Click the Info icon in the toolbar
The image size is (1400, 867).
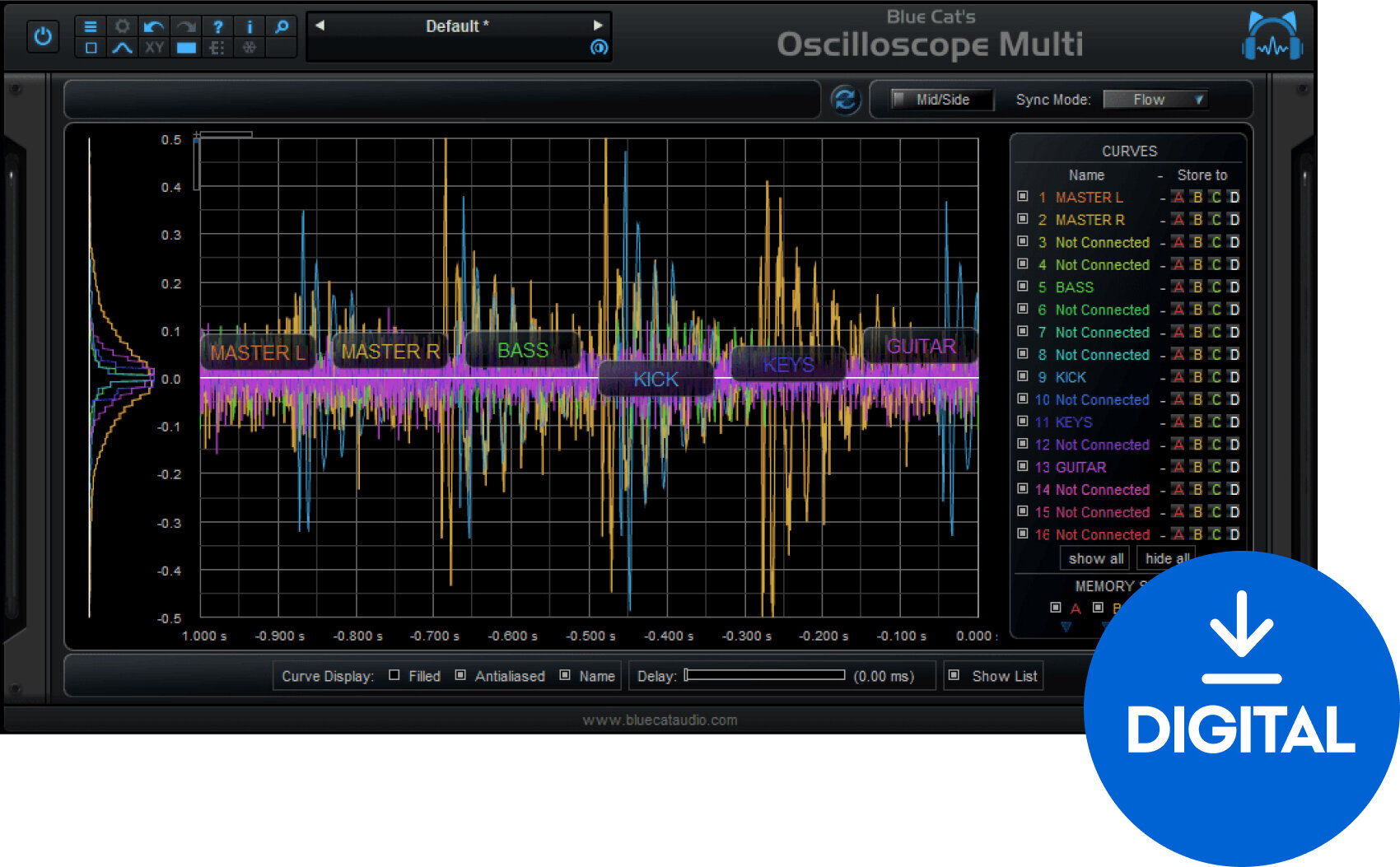tap(250, 26)
